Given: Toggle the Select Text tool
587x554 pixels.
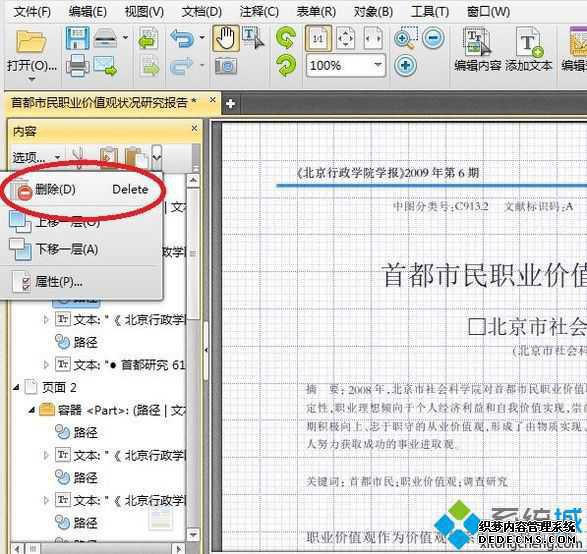Looking at the screenshot, I should pos(253,38).
